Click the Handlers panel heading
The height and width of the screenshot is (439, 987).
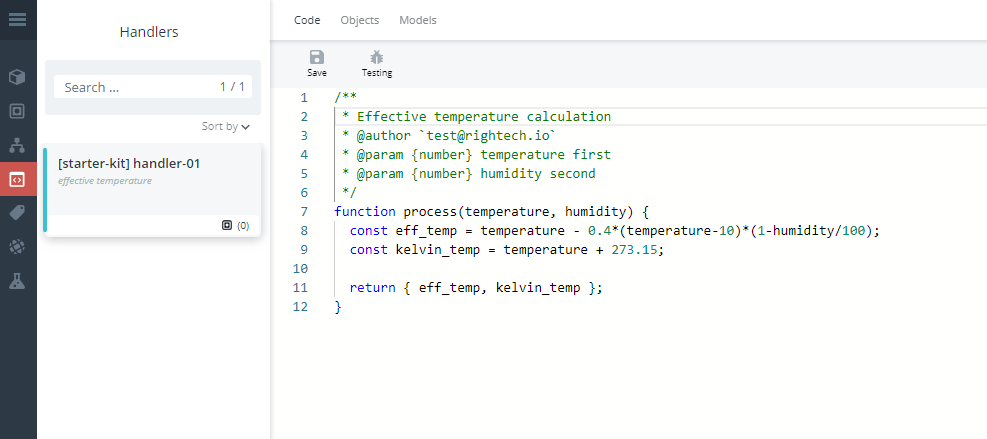click(x=149, y=32)
